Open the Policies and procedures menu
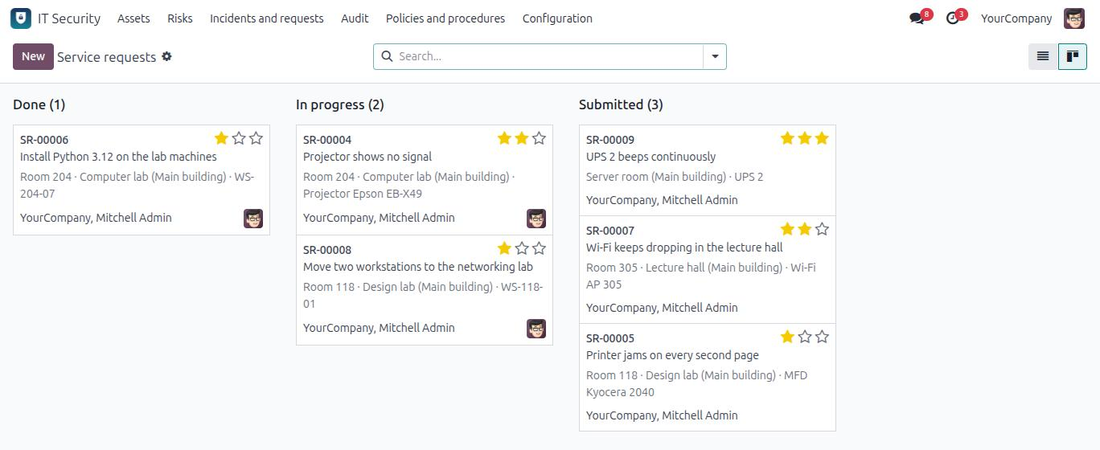 [445, 19]
